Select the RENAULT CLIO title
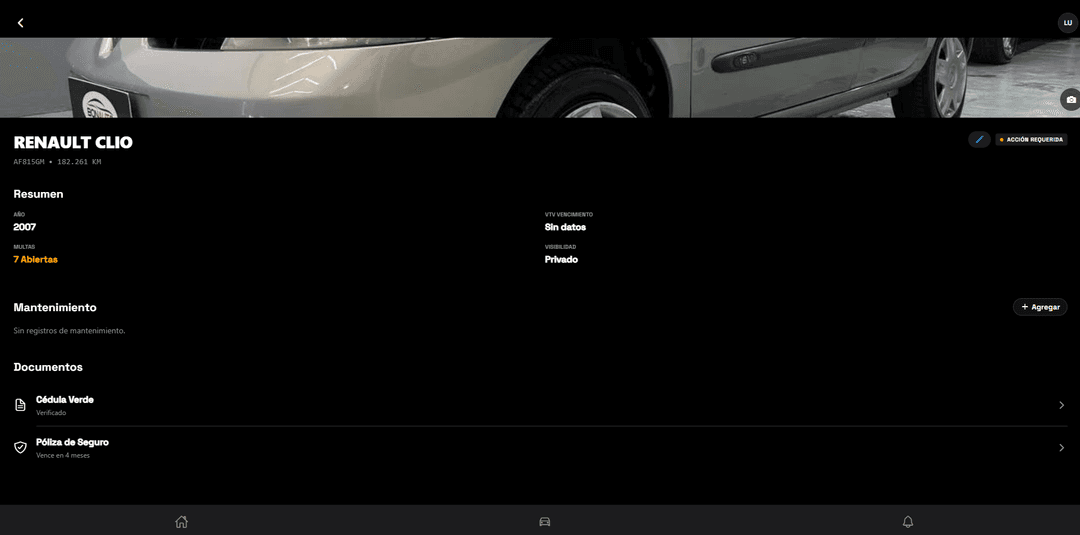 [x=73, y=143]
